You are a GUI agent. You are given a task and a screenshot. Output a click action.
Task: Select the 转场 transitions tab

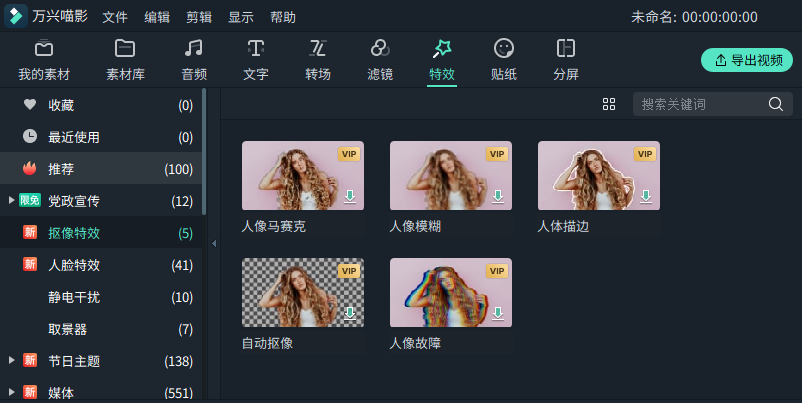[x=318, y=59]
